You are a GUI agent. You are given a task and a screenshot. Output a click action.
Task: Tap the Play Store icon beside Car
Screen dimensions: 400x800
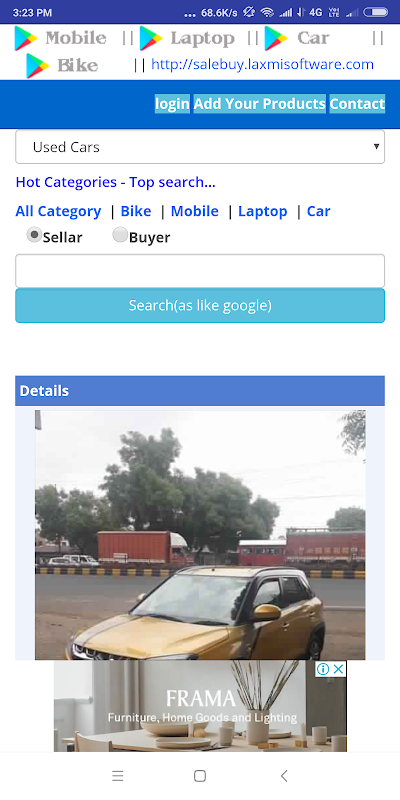276,38
